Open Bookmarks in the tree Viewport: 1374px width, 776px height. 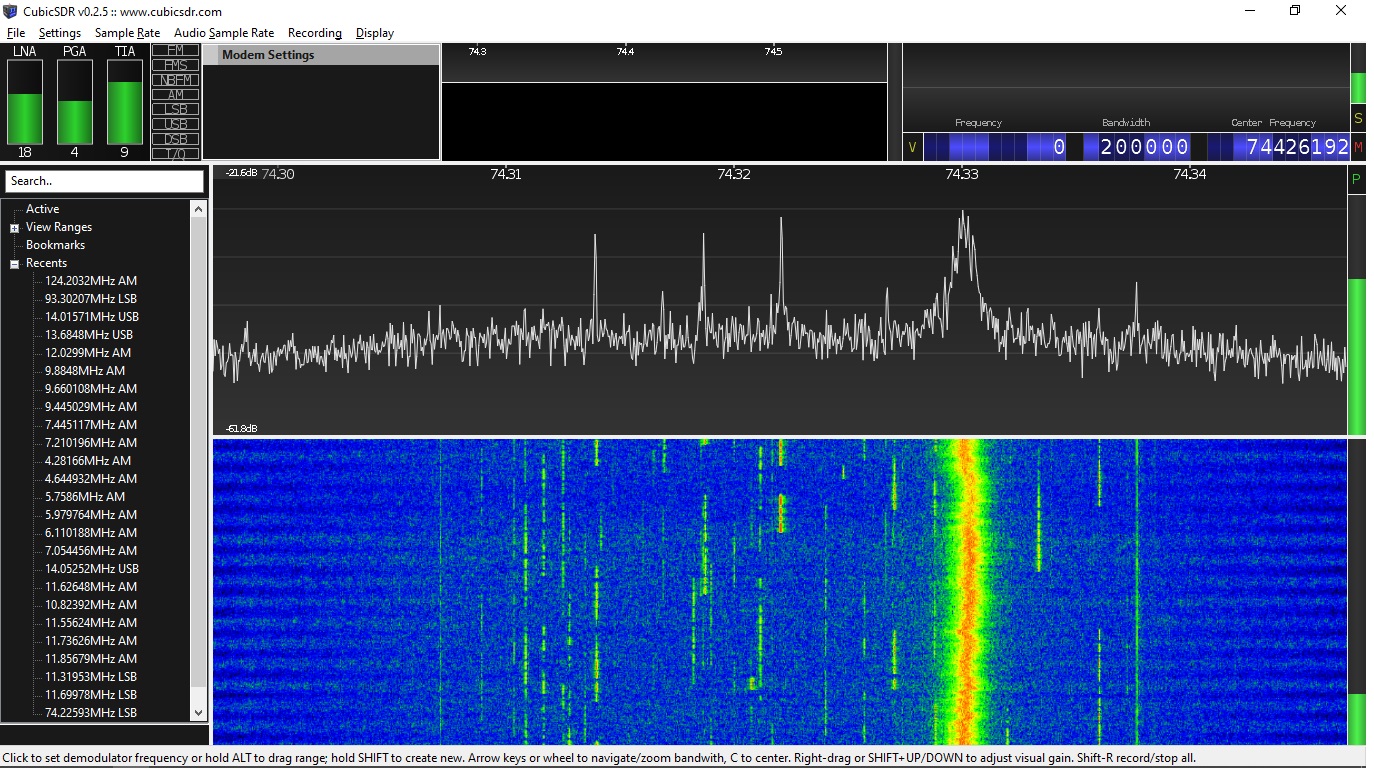(55, 245)
